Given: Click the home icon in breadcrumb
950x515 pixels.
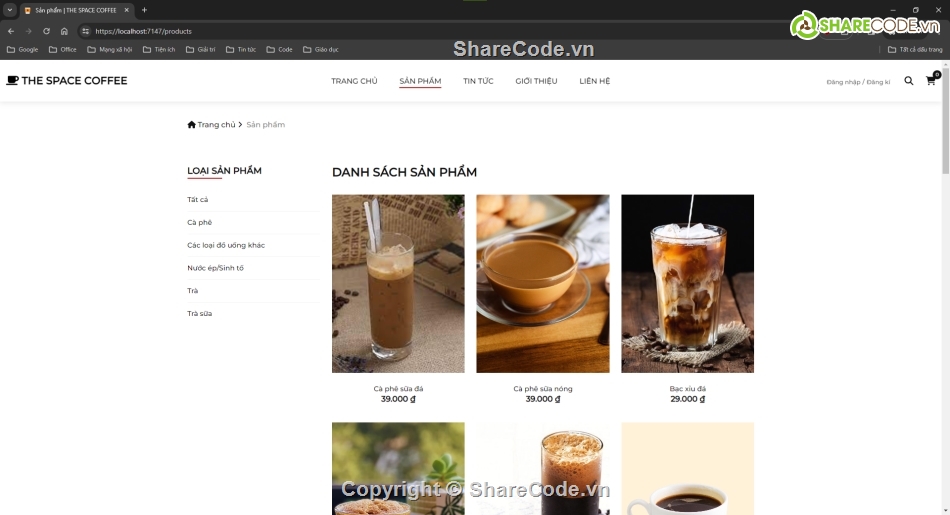Looking at the screenshot, I should click(192, 125).
